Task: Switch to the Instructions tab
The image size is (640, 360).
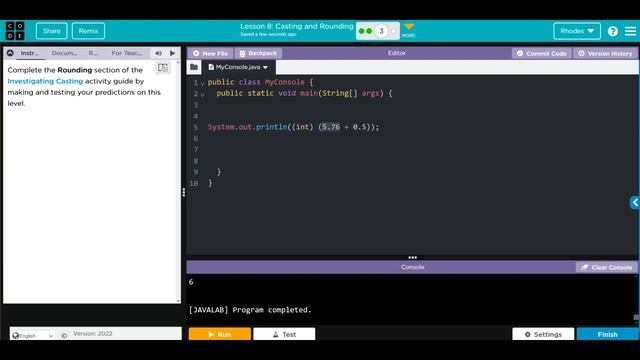Action: pyautogui.click(x=29, y=53)
